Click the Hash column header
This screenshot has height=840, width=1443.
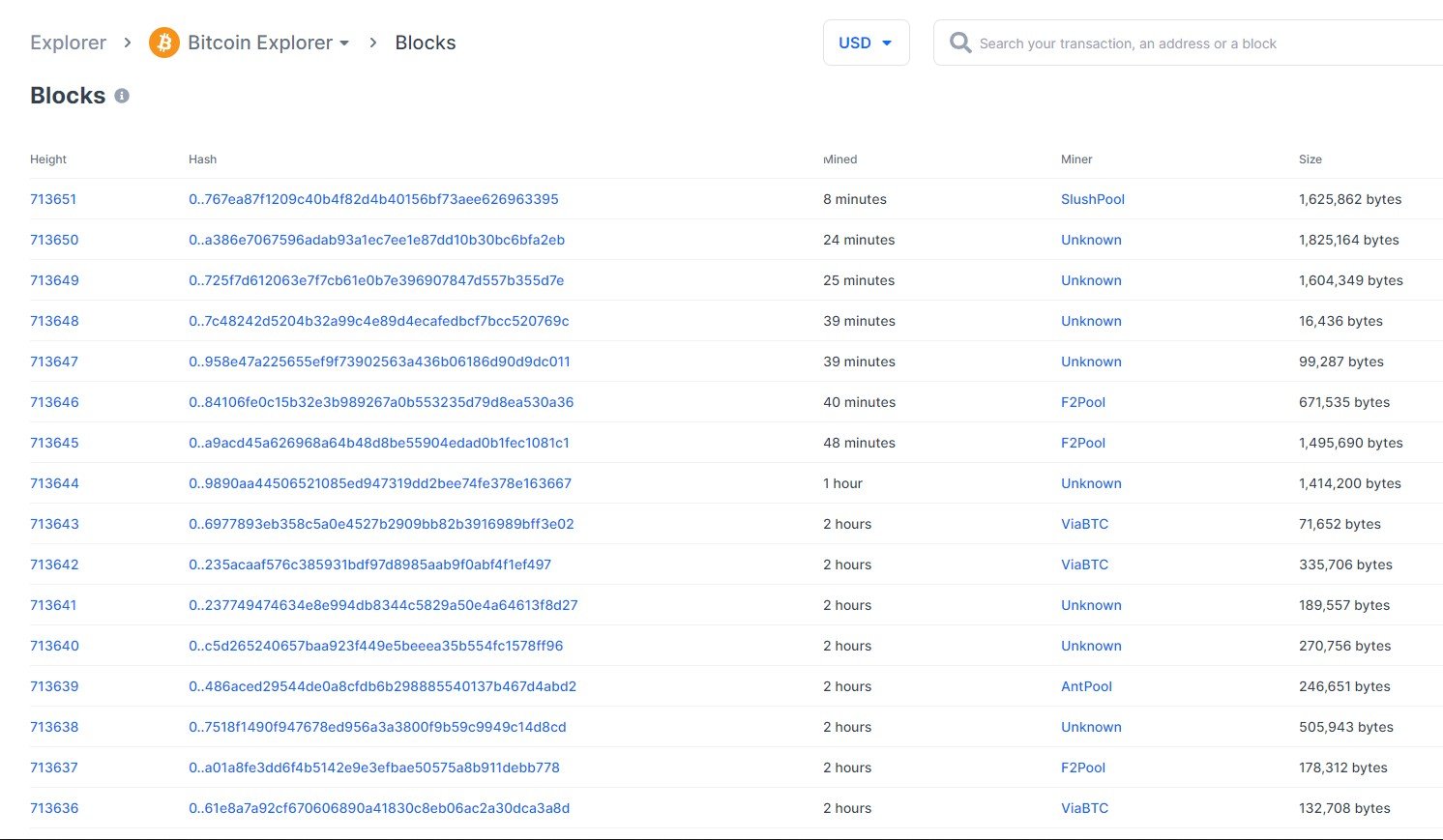[202, 159]
